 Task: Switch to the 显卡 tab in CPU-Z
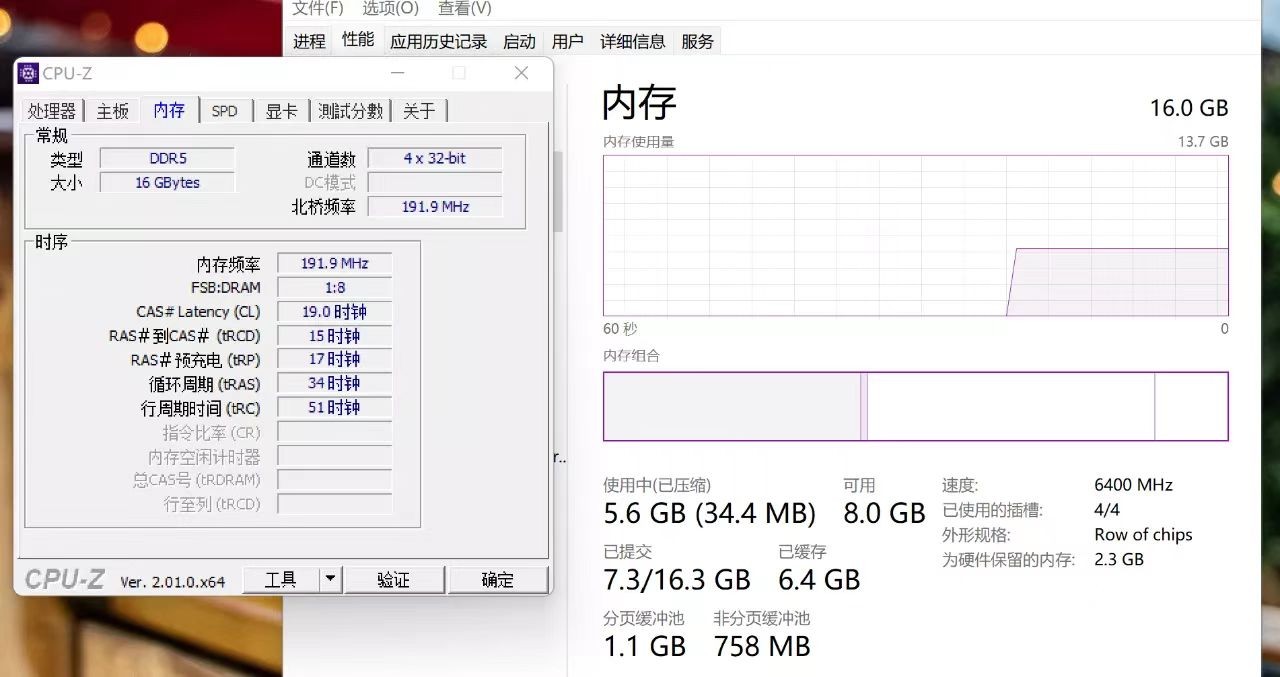tap(281, 111)
